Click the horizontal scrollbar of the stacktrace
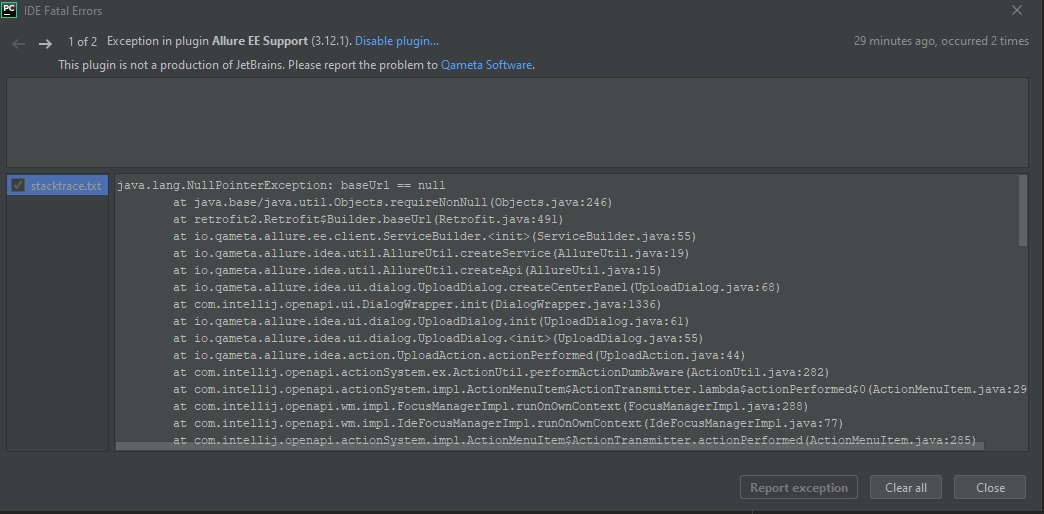Screen dimensions: 1044x514 pos(549,445)
